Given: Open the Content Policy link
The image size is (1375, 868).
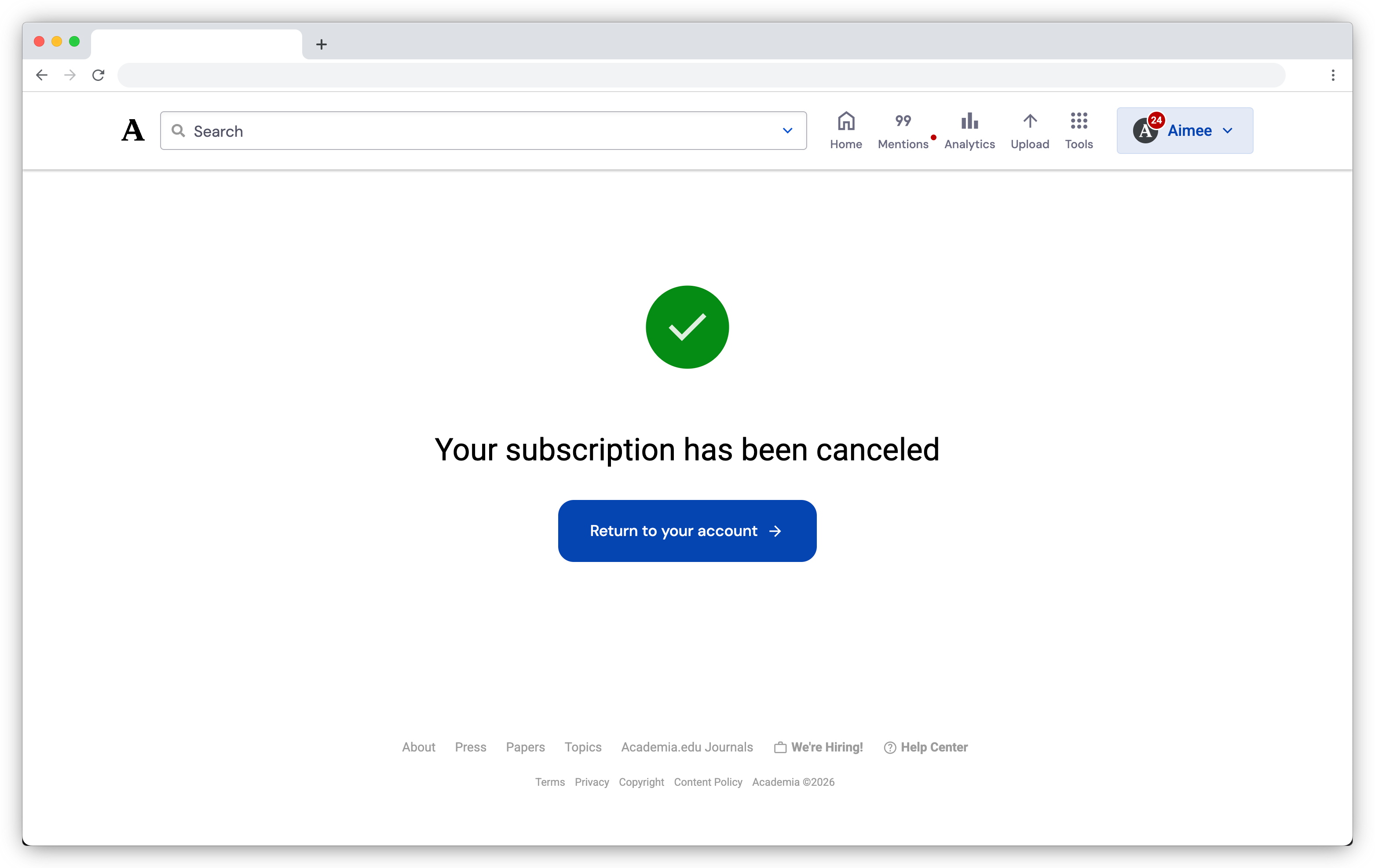Looking at the screenshot, I should [708, 782].
